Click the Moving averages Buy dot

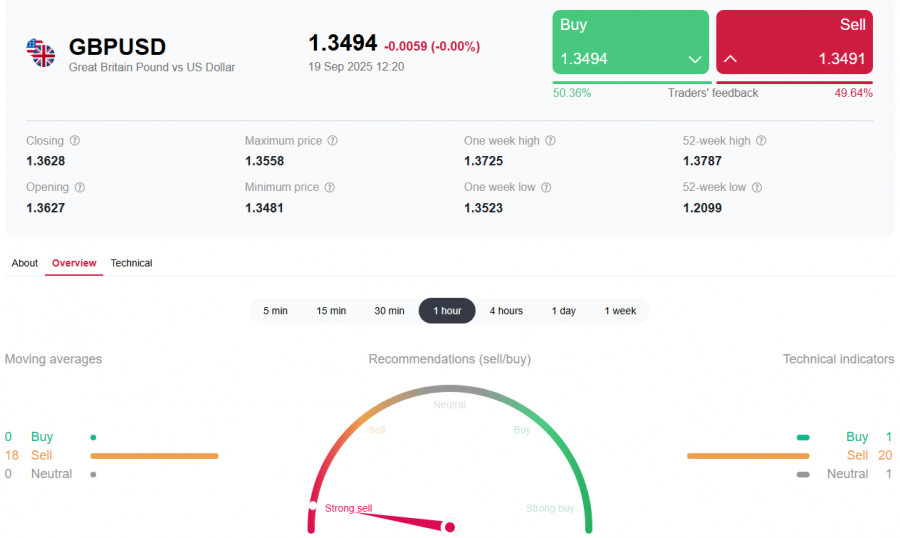coord(93,438)
